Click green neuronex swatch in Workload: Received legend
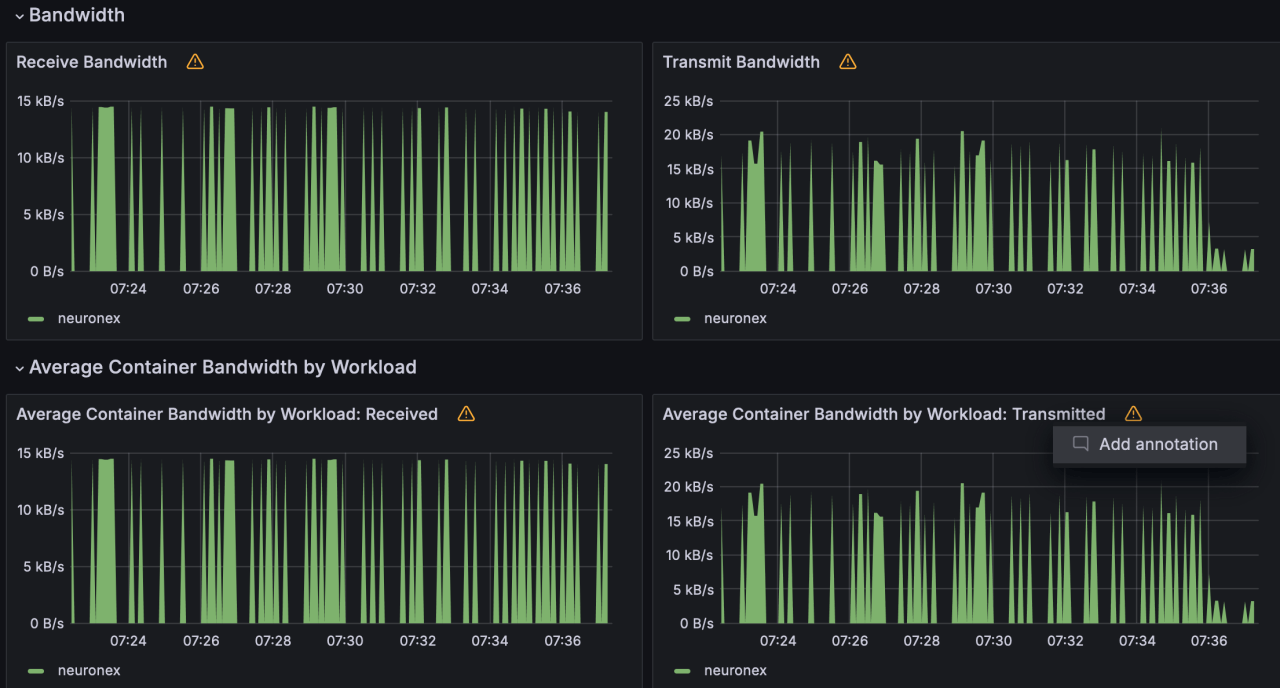 tap(36, 671)
